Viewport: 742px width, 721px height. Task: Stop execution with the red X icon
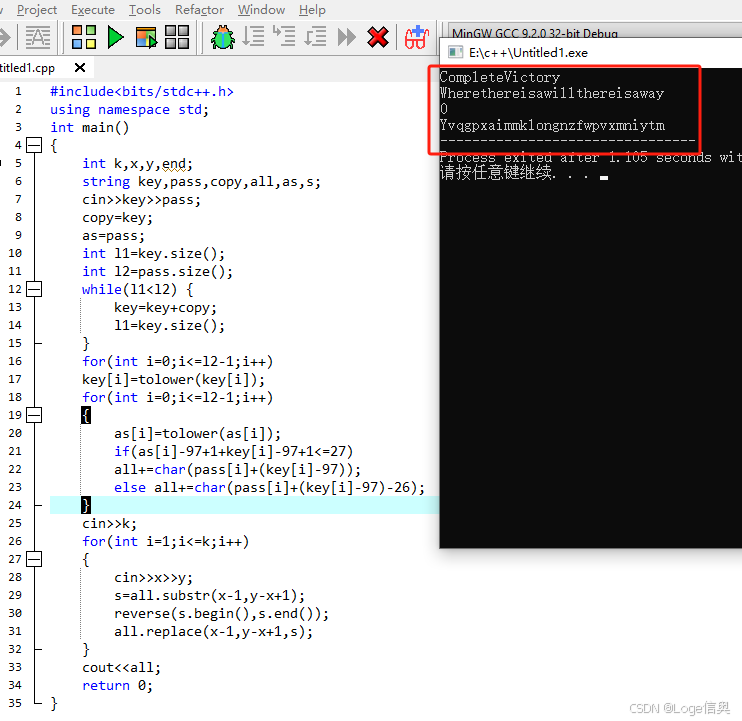378,37
